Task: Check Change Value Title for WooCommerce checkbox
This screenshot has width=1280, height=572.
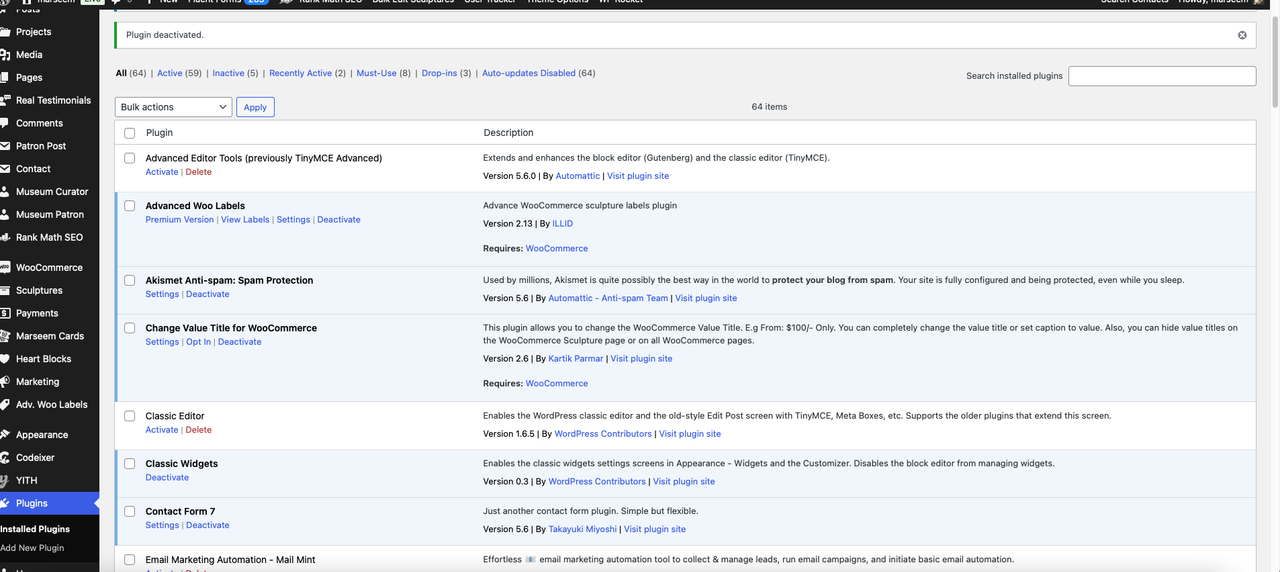Action: pyautogui.click(x=129, y=328)
